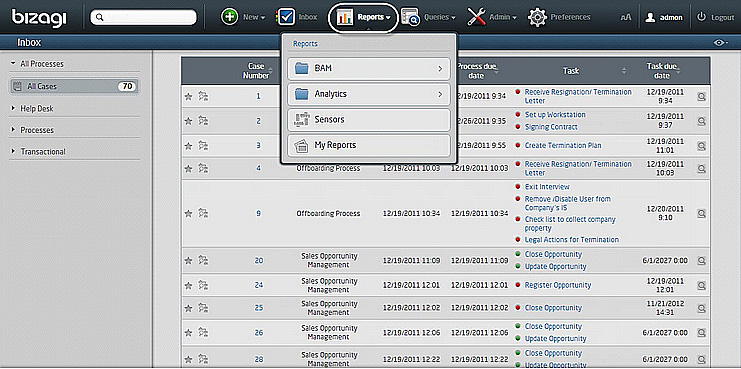Star case number 3 as favorite
This screenshot has width=741, height=369.
(x=188, y=146)
